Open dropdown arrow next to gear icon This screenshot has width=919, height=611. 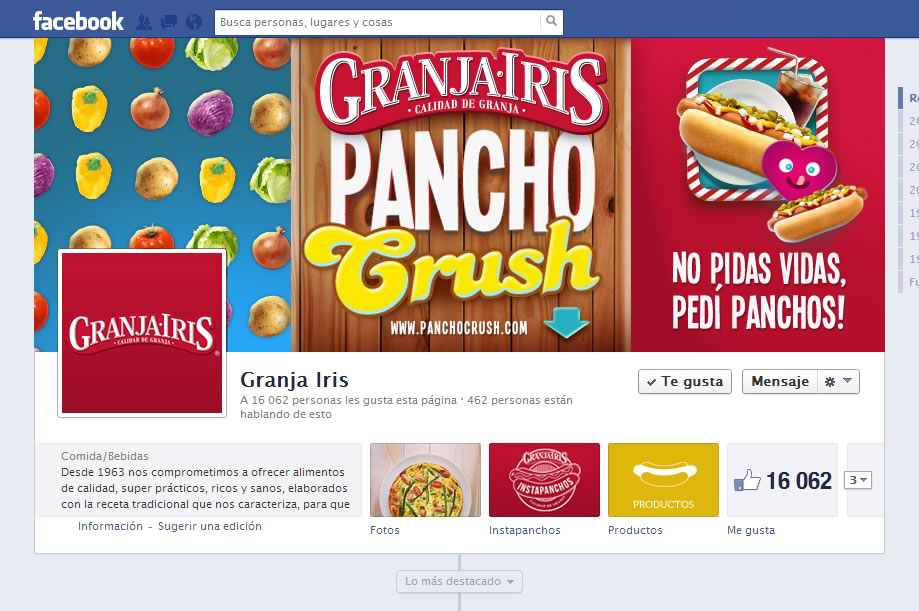(x=847, y=381)
